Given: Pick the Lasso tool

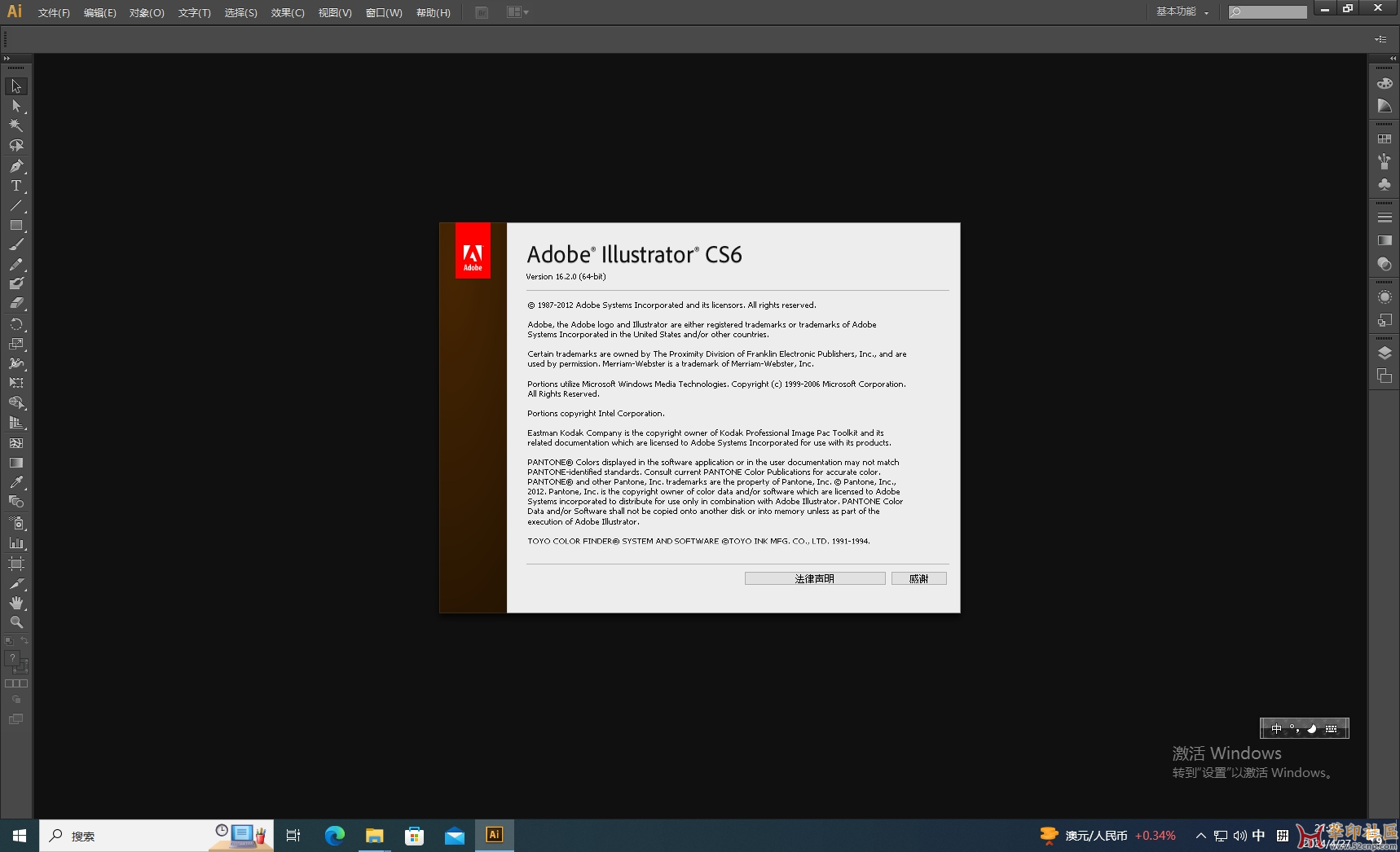Looking at the screenshot, I should tap(16, 146).
